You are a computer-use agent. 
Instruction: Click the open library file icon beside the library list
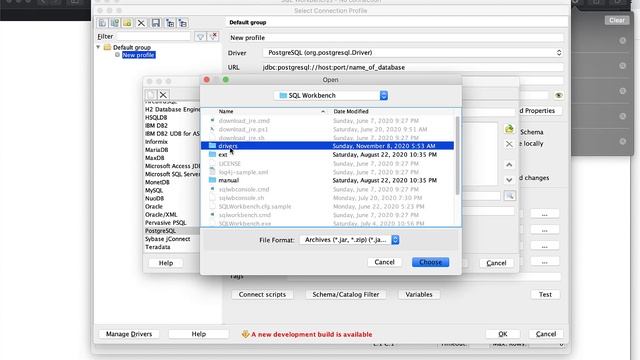509,129
